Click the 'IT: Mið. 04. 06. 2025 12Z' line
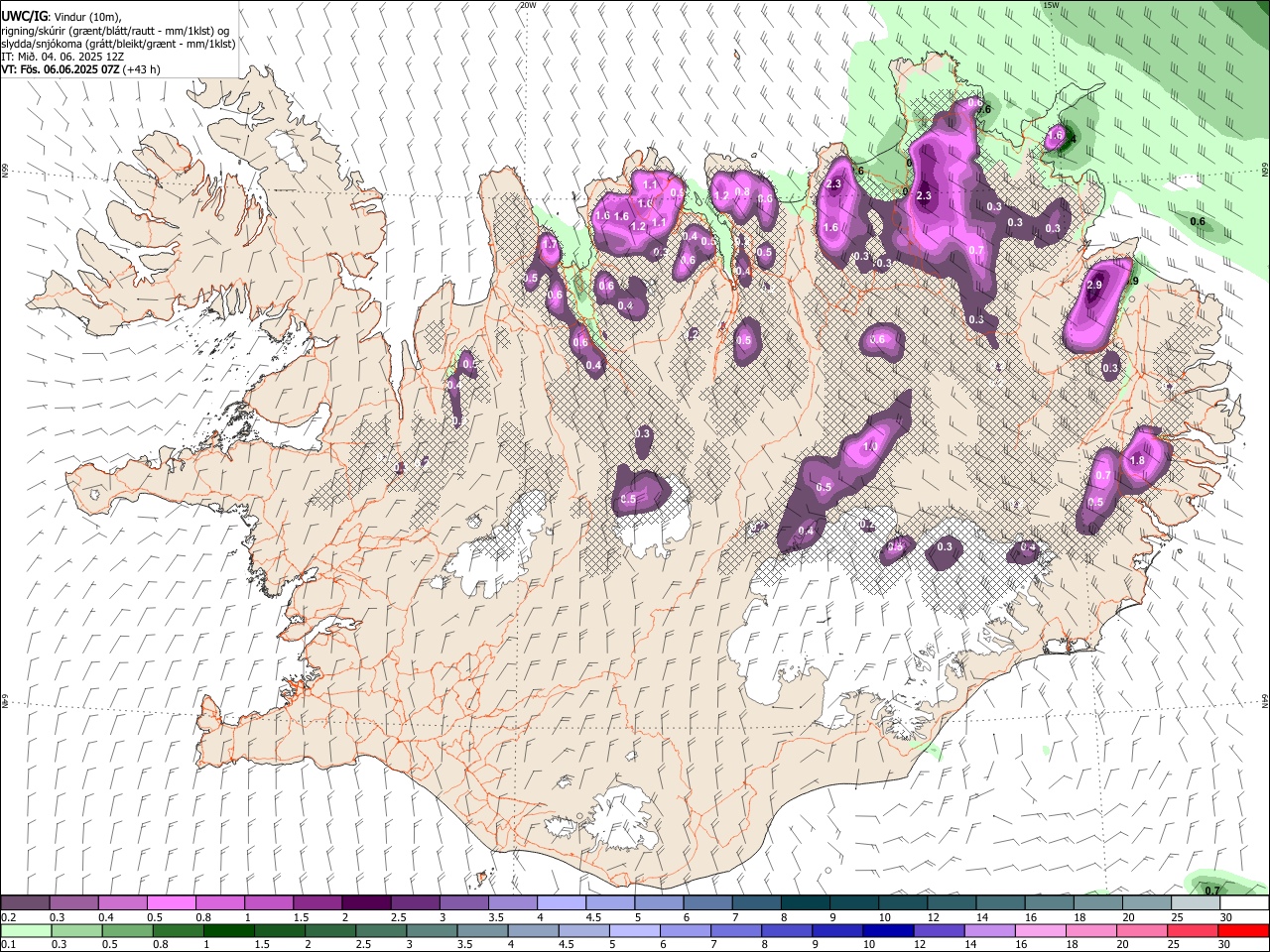This screenshot has width=1270, height=952. point(63,57)
